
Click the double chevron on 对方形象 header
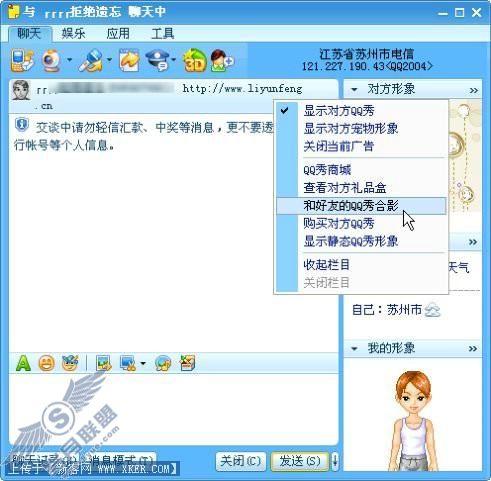point(474,90)
